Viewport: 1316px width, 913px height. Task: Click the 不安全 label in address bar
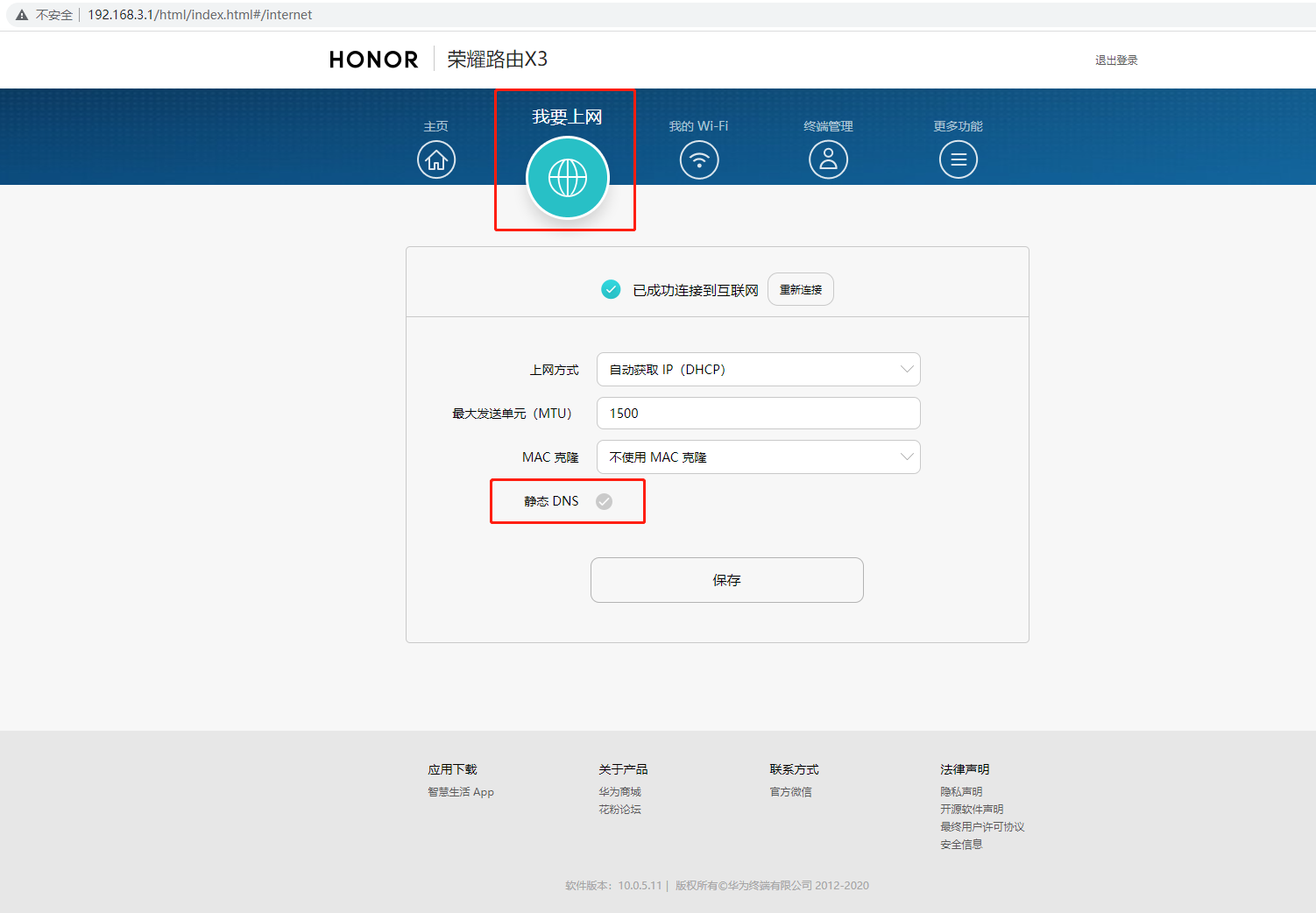tap(54, 15)
